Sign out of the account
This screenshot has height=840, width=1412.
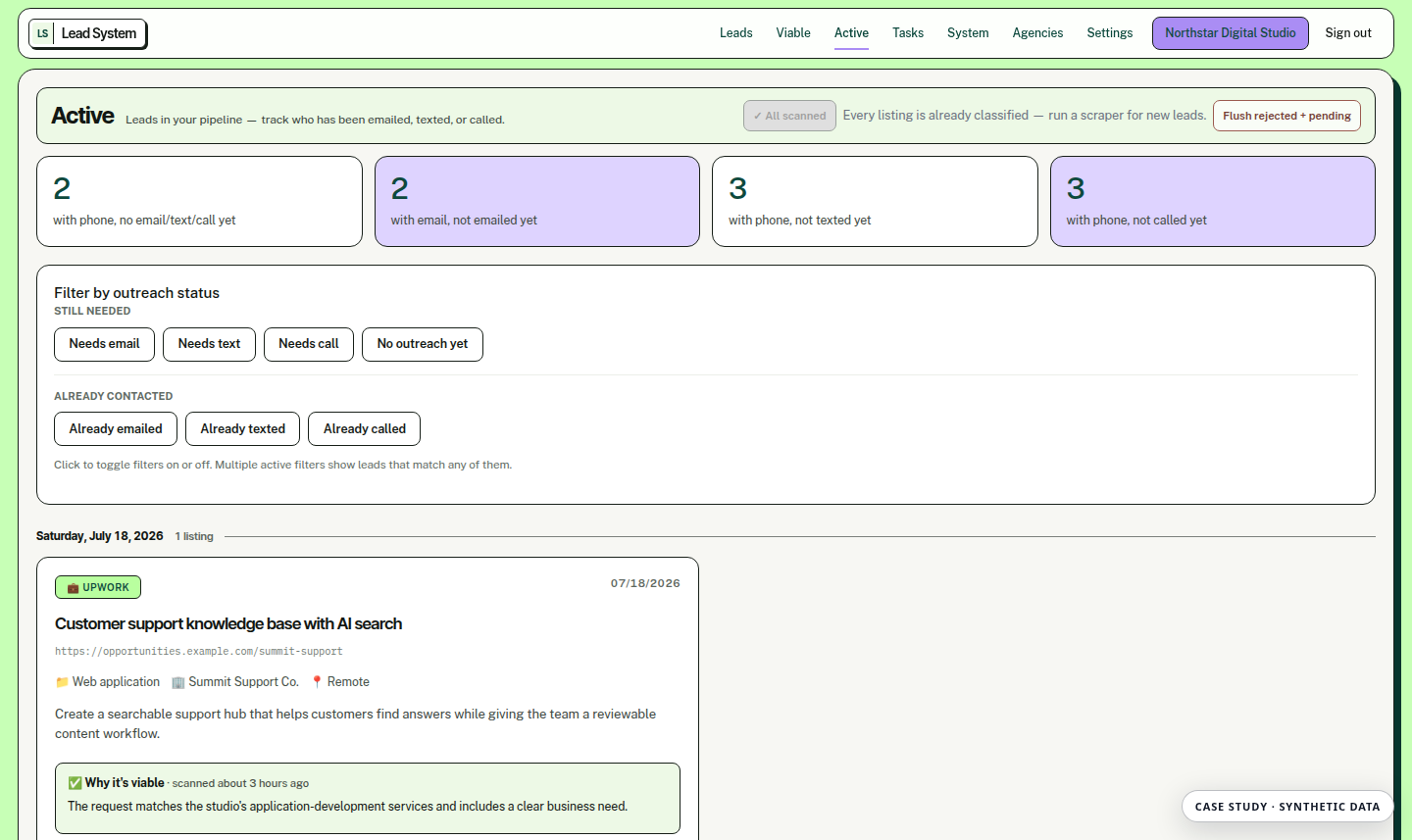pos(1348,33)
